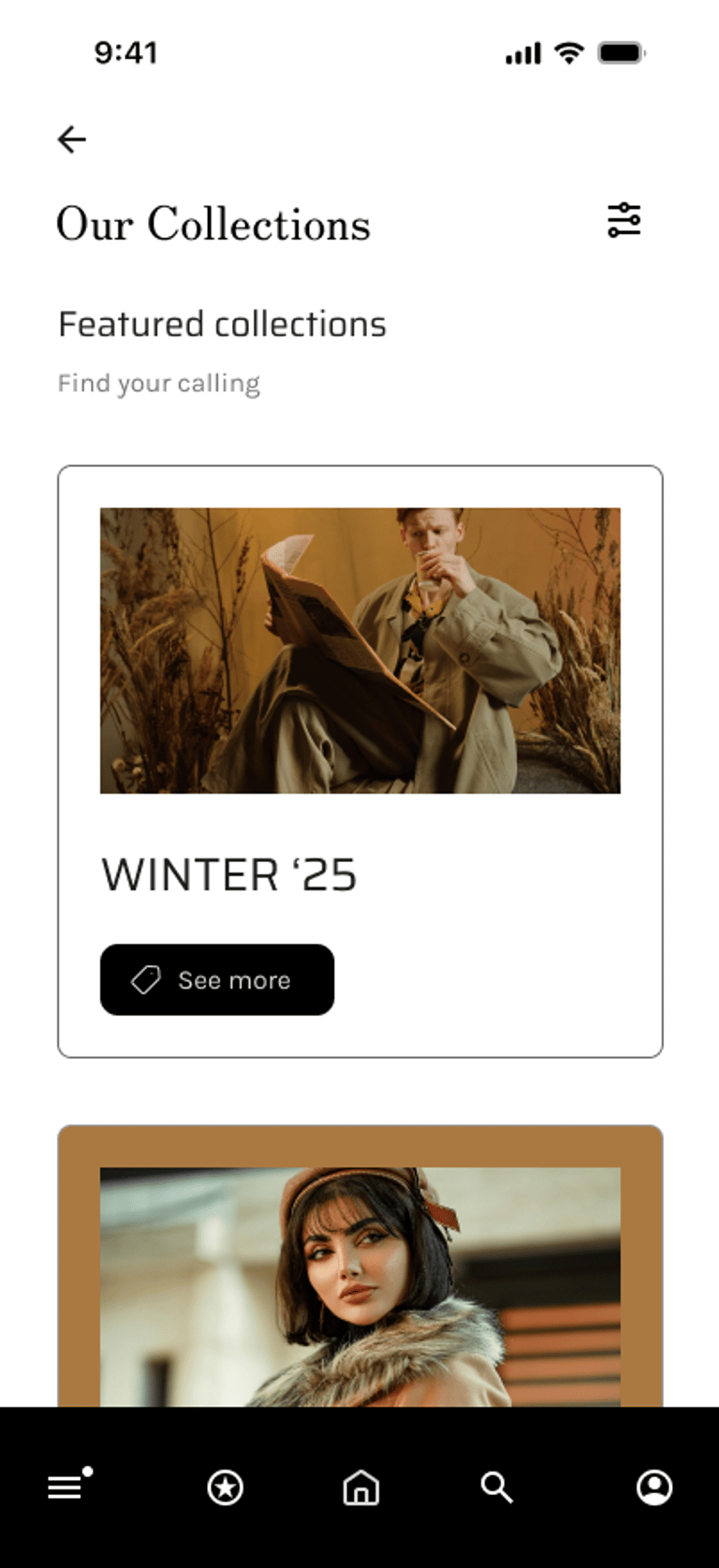Open the user profile icon
Screen dimensions: 719x1568
pyautogui.click(x=654, y=1487)
